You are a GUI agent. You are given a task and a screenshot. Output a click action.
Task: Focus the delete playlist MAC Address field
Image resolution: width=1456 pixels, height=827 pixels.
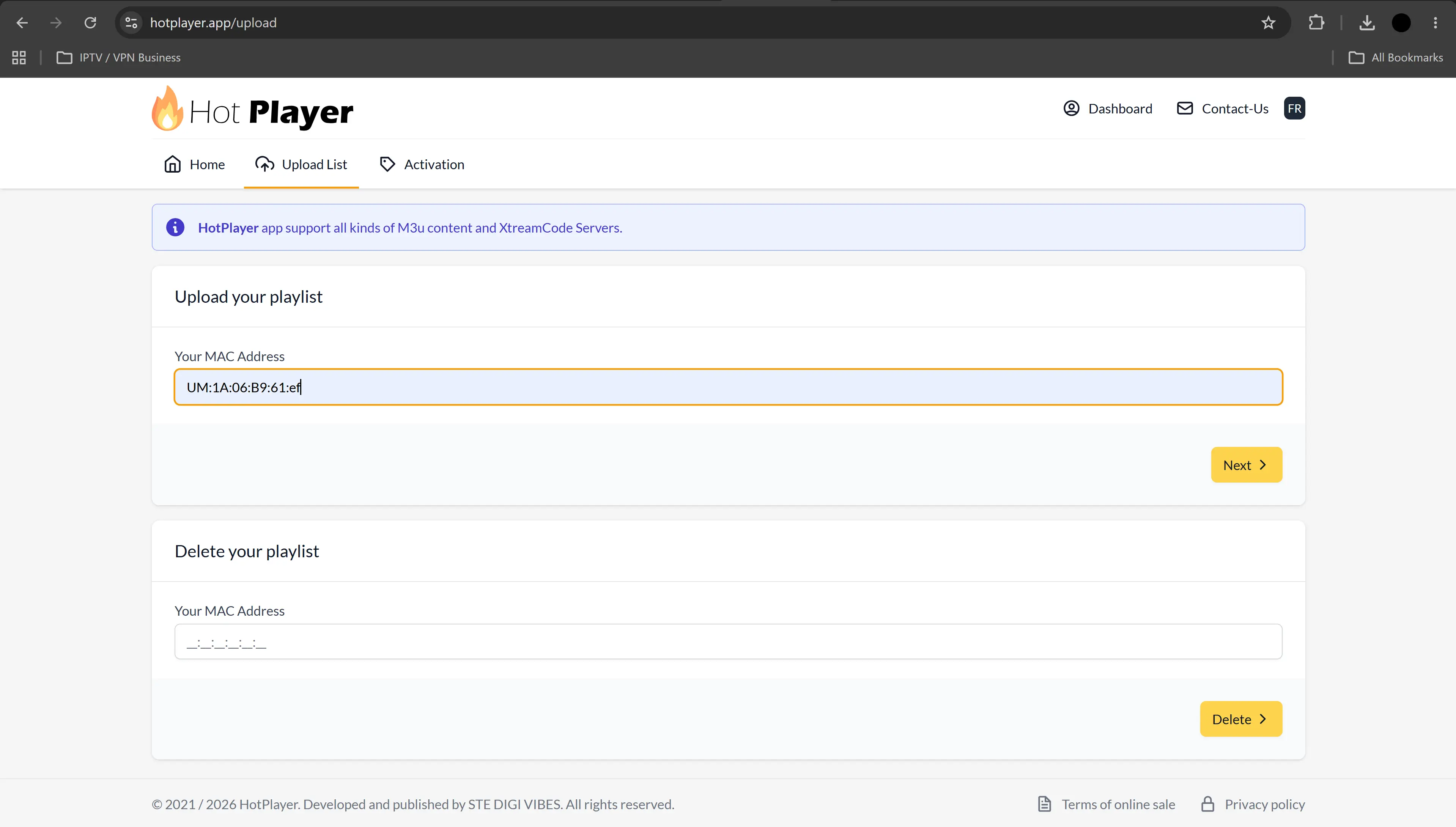[x=728, y=641]
